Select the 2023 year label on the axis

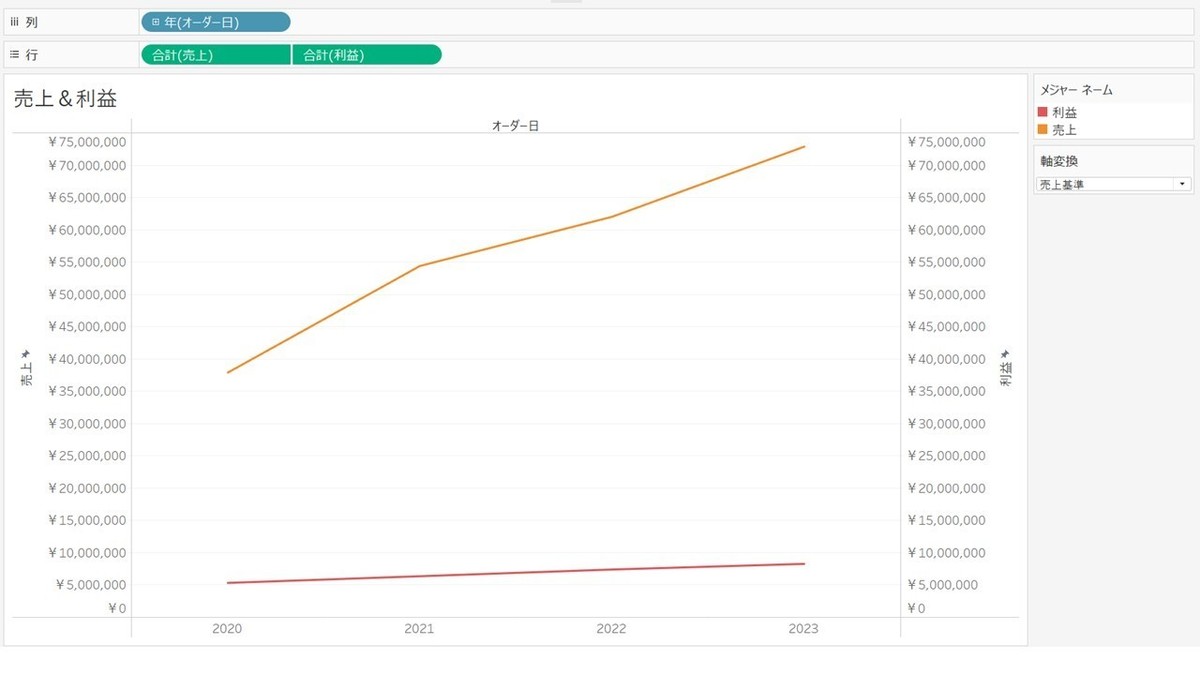tap(803, 628)
